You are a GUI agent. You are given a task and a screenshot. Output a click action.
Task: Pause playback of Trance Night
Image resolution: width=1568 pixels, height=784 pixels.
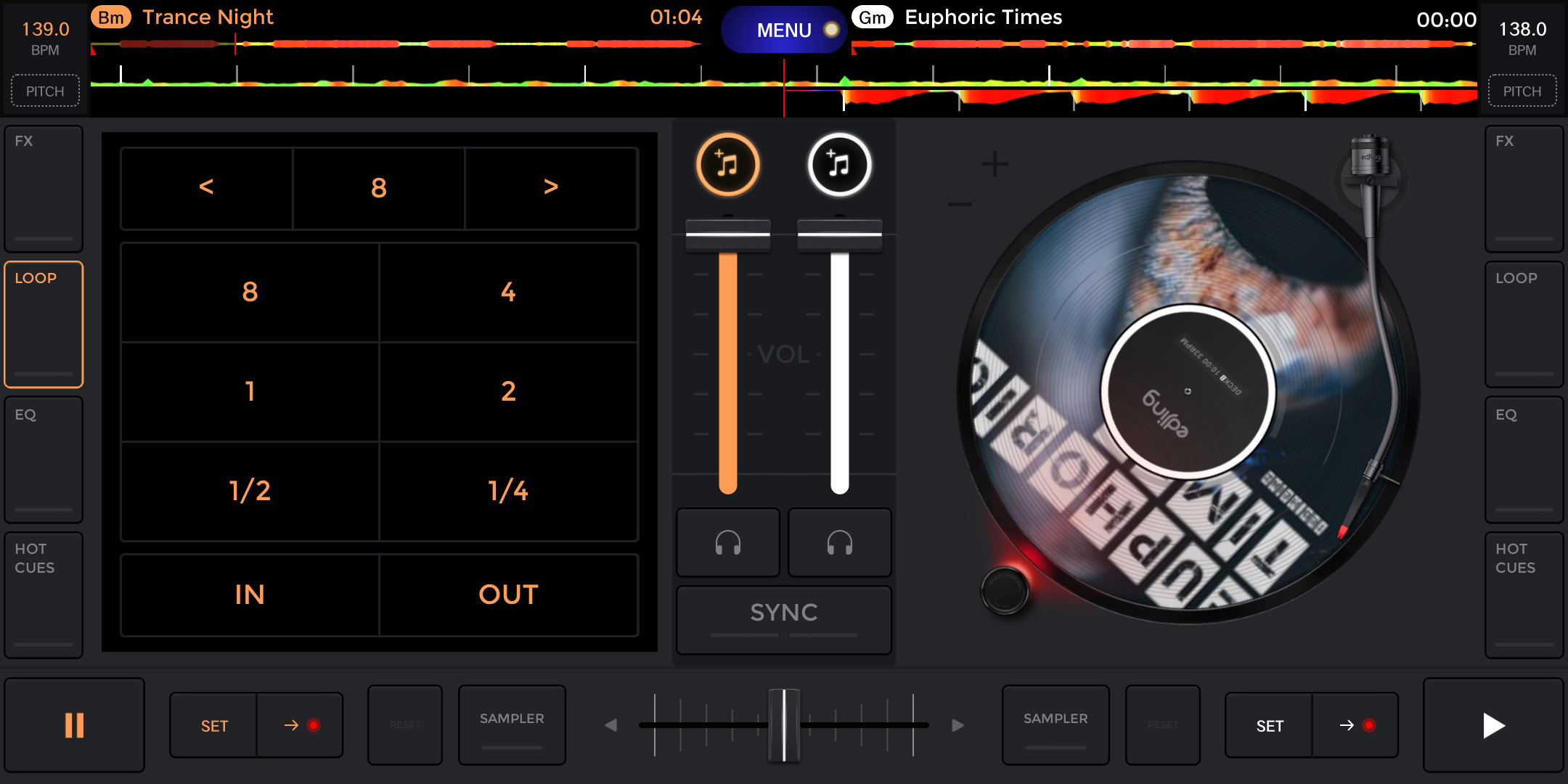tap(73, 724)
